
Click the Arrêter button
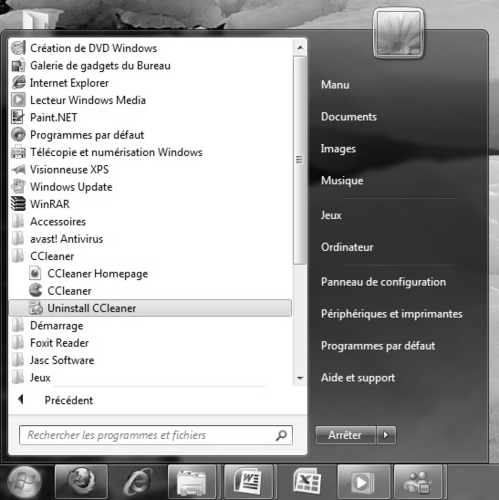345,435
